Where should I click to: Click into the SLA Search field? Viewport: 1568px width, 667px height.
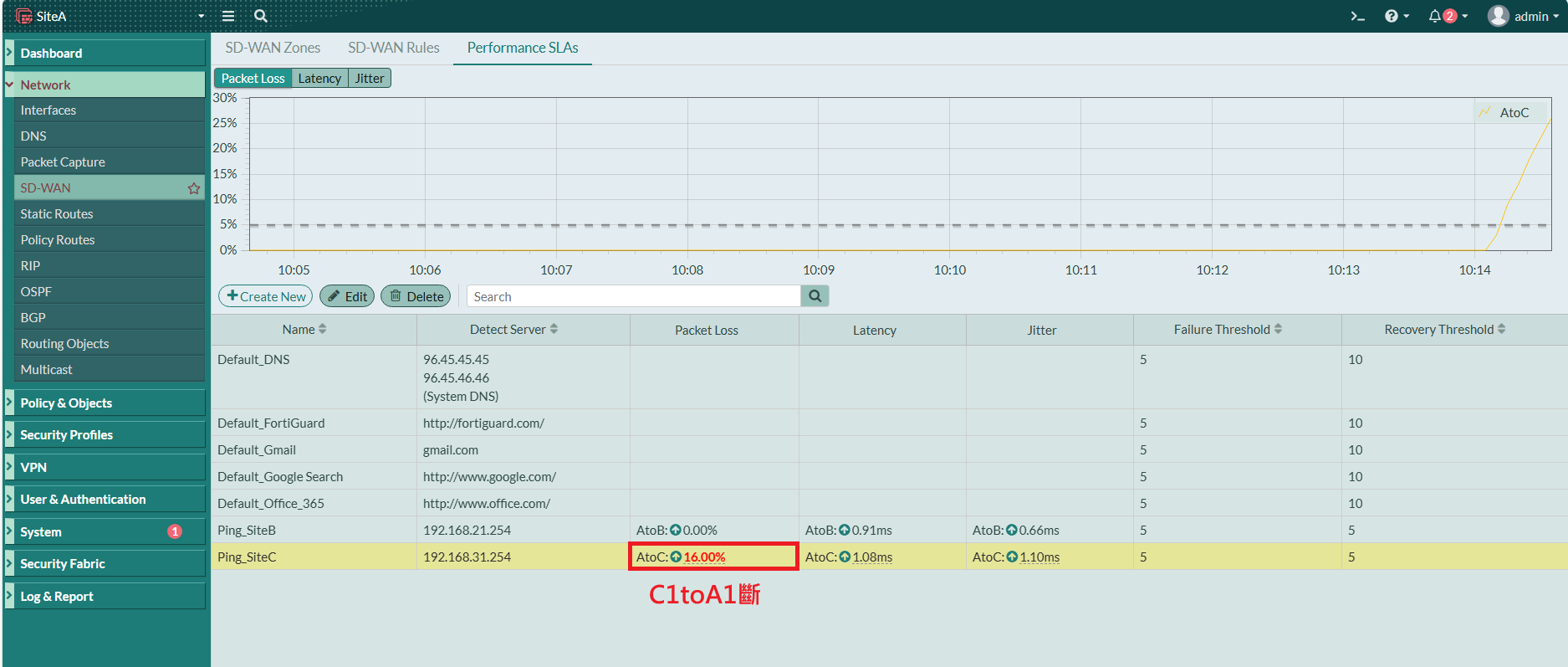[634, 296]
